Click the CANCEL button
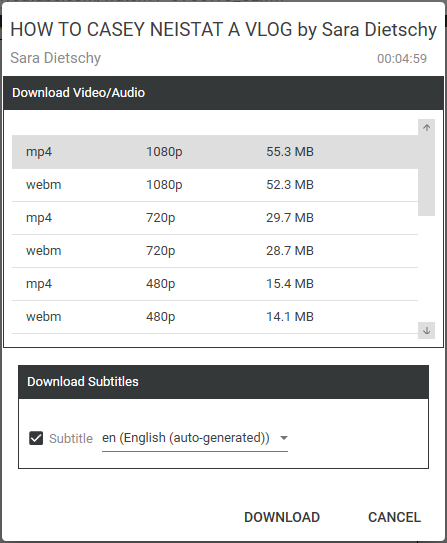Viewport: 447px width, 543px height. click(394, 517)
